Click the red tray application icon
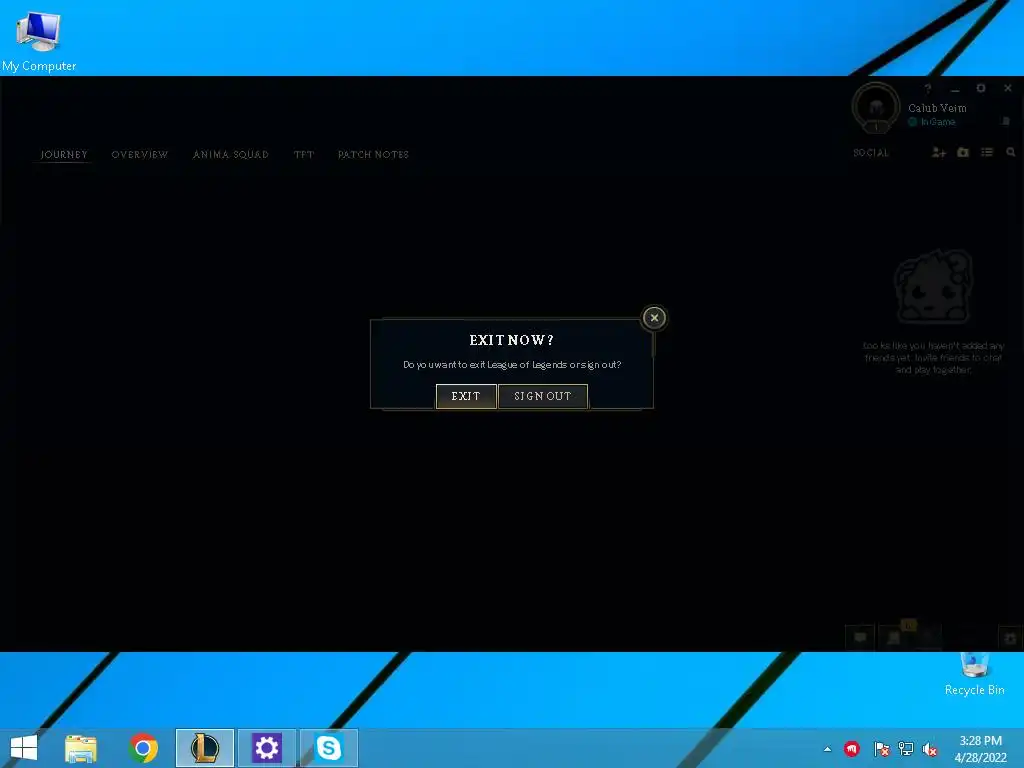The width and height of the screenshot is (1024, 768). point(852,749)
